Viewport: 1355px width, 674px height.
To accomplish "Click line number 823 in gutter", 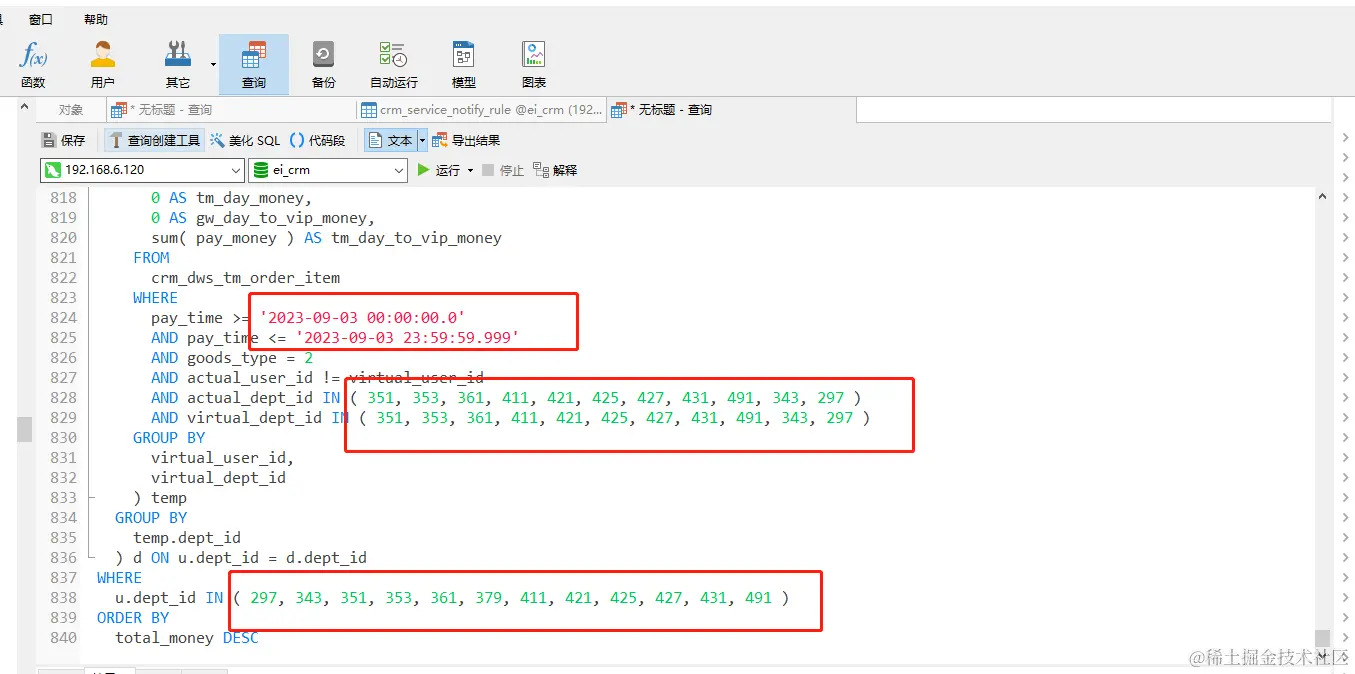I will pos(63,297).
